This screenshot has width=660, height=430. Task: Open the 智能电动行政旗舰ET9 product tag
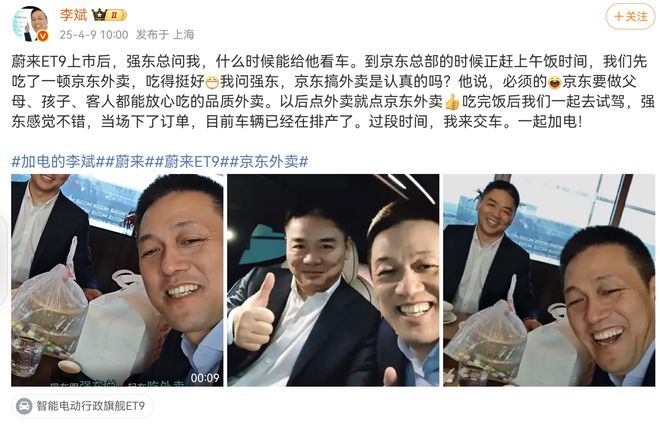pyautogui.click(x=83, y=406)
